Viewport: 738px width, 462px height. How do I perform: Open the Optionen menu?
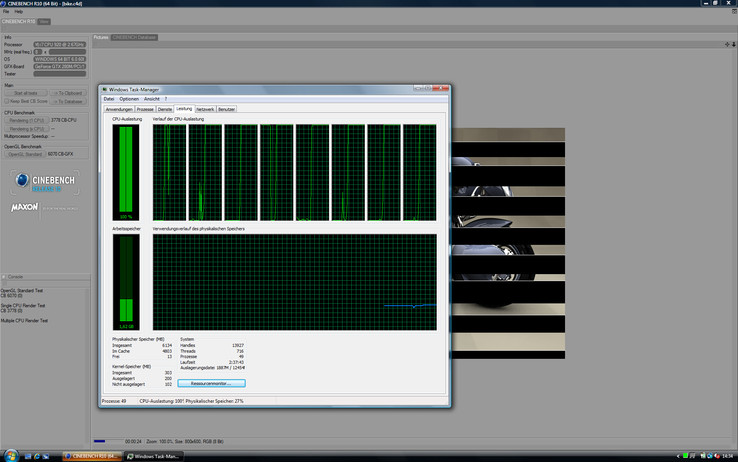(x=129, y=99)
